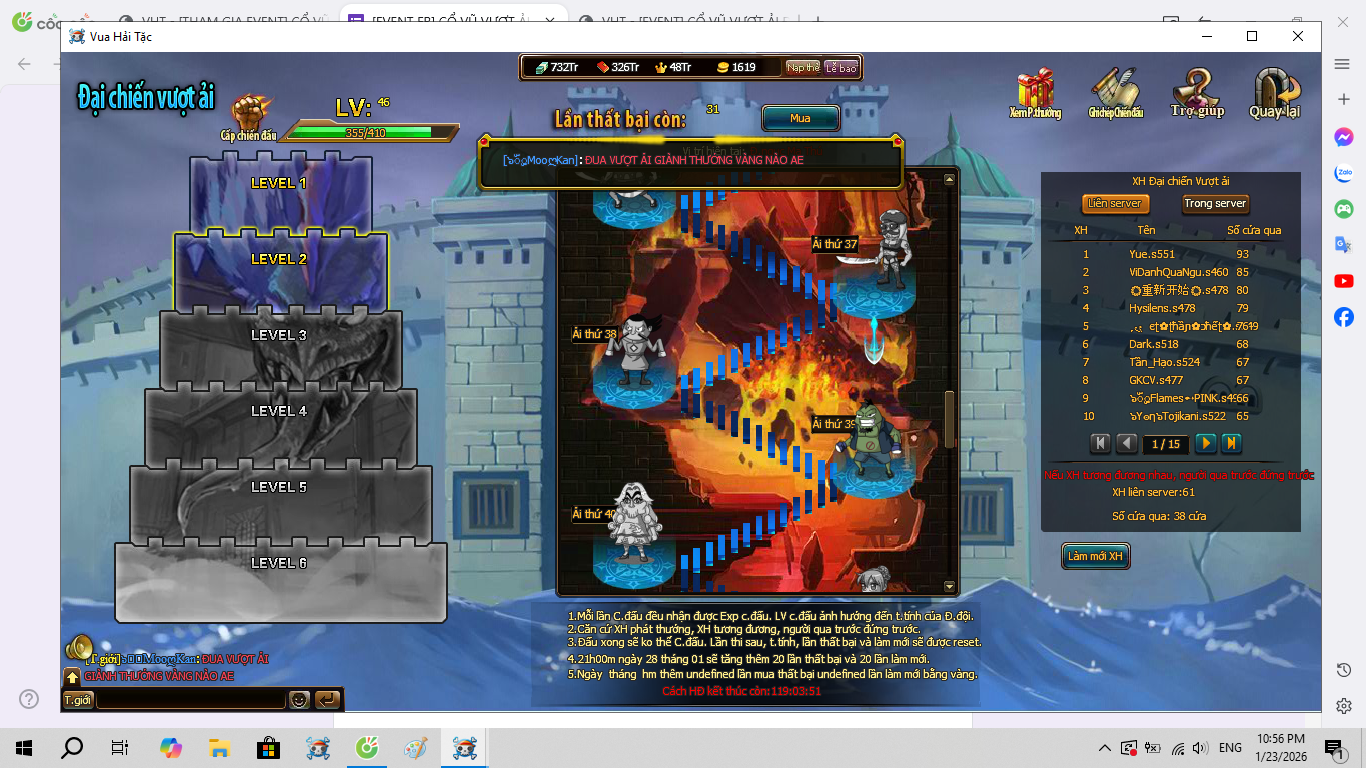Click the Mua button

tap(800, 118)
